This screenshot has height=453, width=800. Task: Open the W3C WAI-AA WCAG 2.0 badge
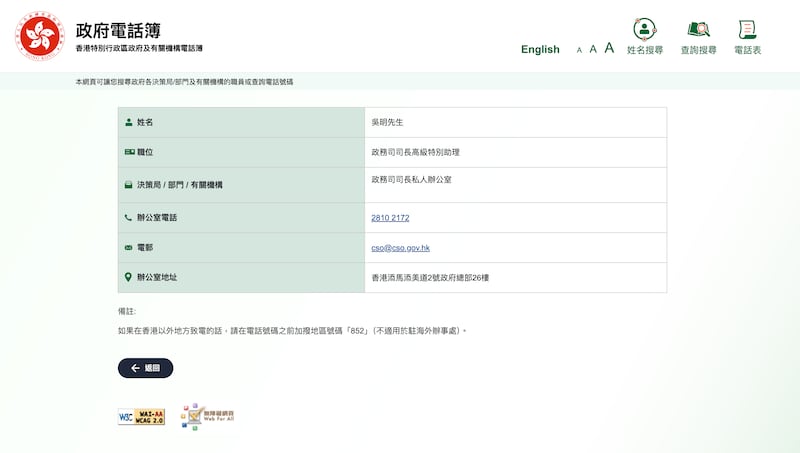(141, 417)
